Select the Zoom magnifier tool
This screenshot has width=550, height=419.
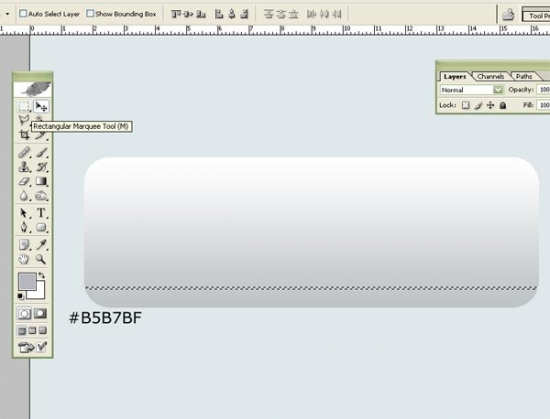point(41,259)
